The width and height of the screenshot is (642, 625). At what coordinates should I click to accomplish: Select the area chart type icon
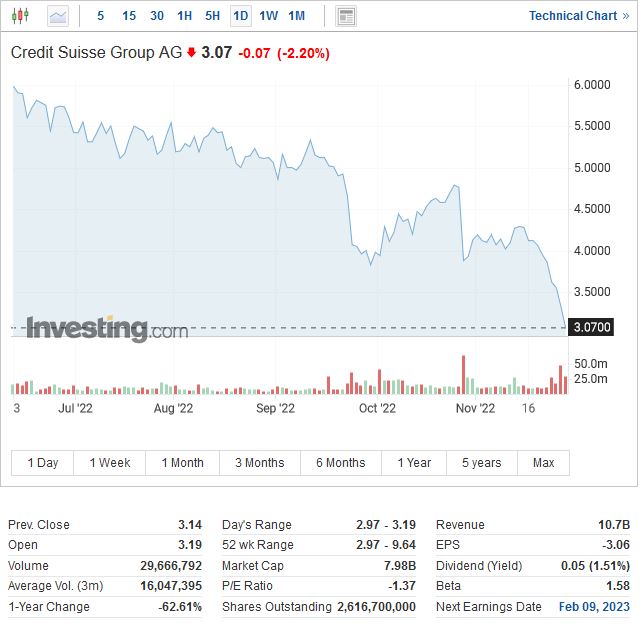click(58, 16)
